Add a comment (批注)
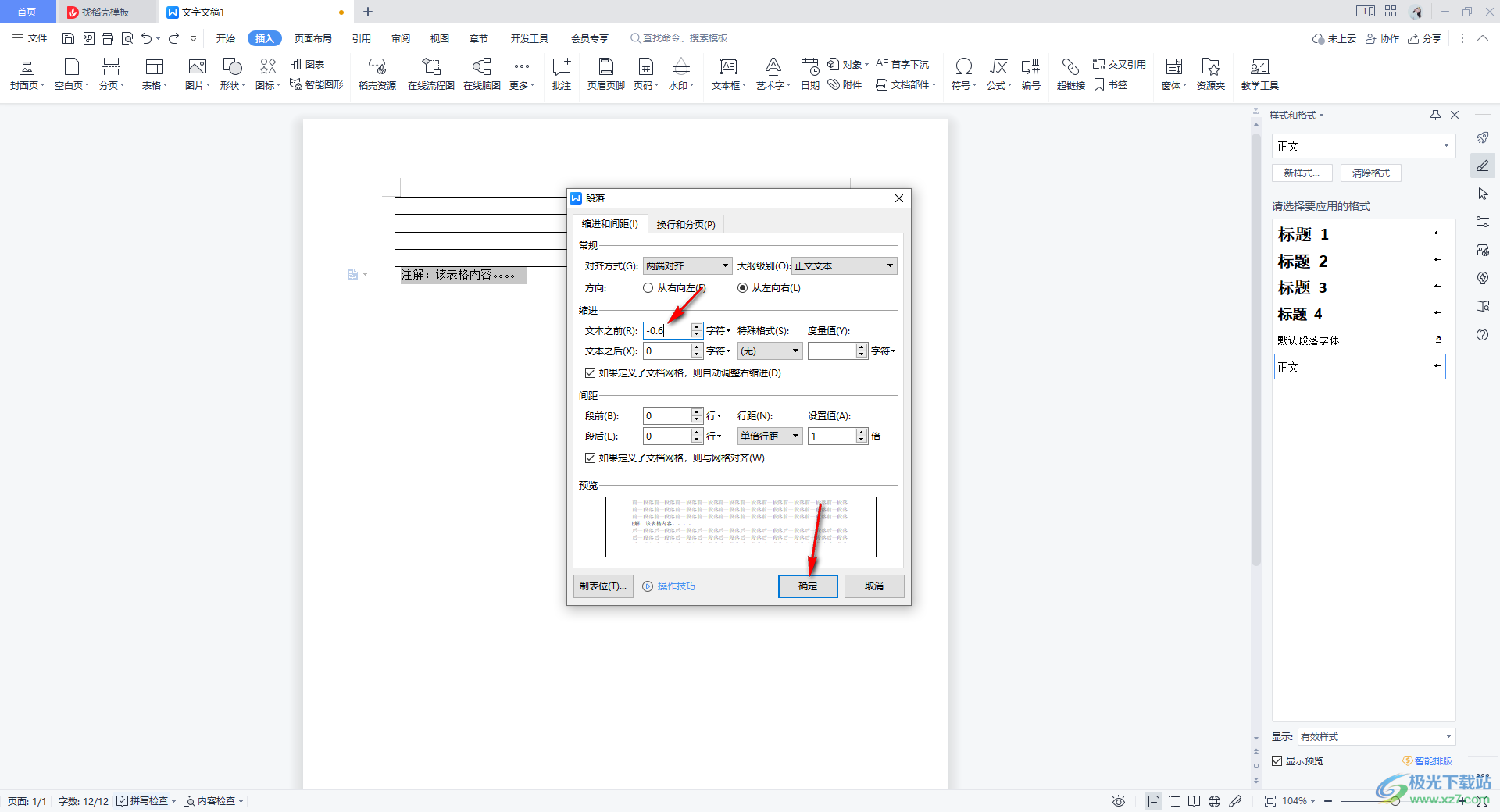The height and width of the screenshot is (812, 1500). [x=562, y=74]
